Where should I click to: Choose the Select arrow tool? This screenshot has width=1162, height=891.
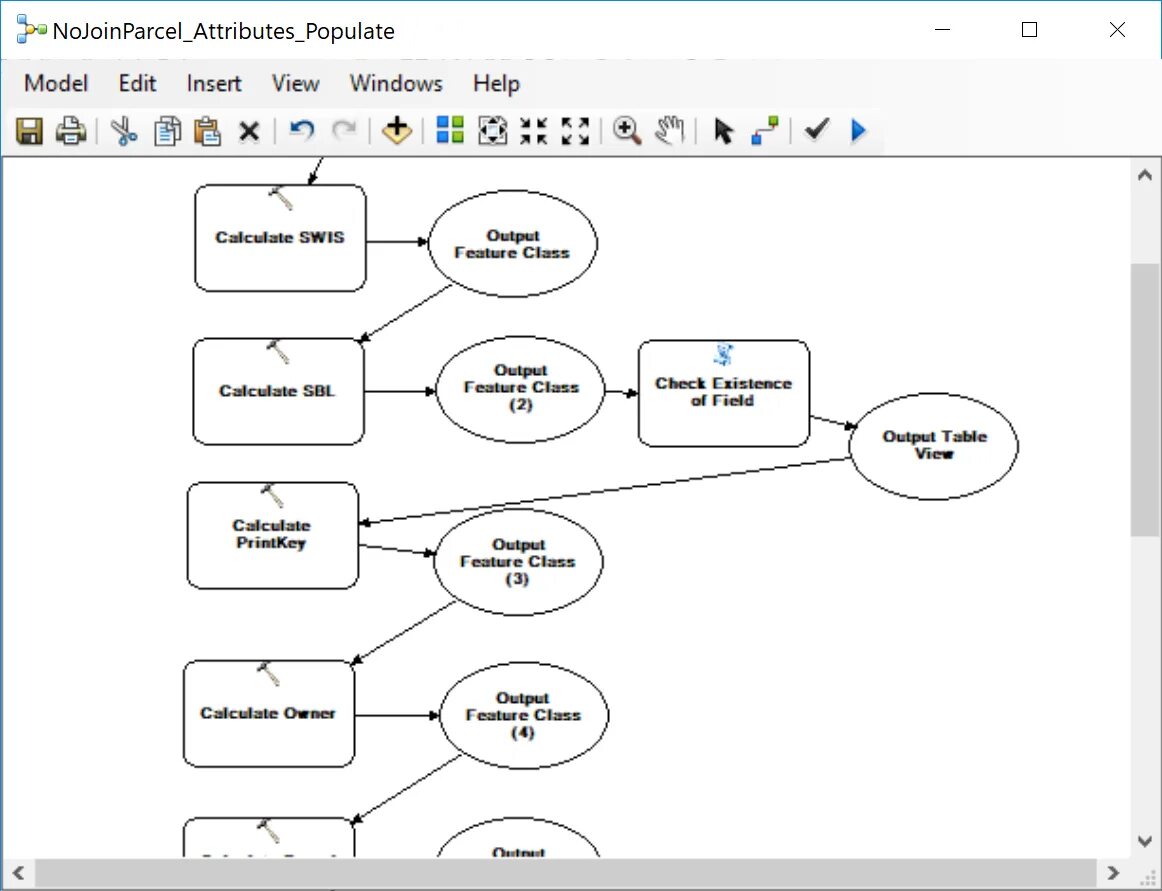(723, 130)
